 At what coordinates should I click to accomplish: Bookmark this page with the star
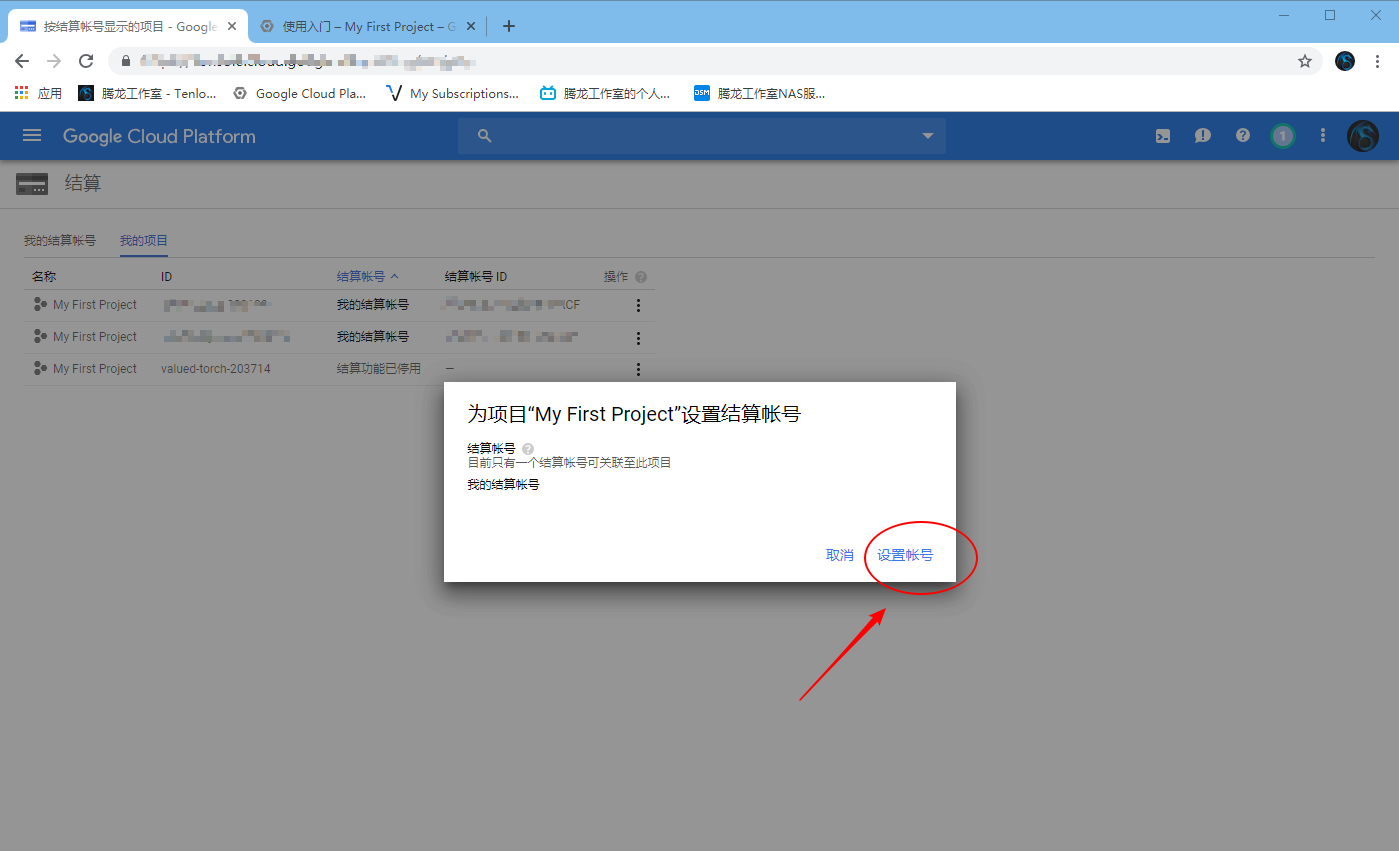1305,61
